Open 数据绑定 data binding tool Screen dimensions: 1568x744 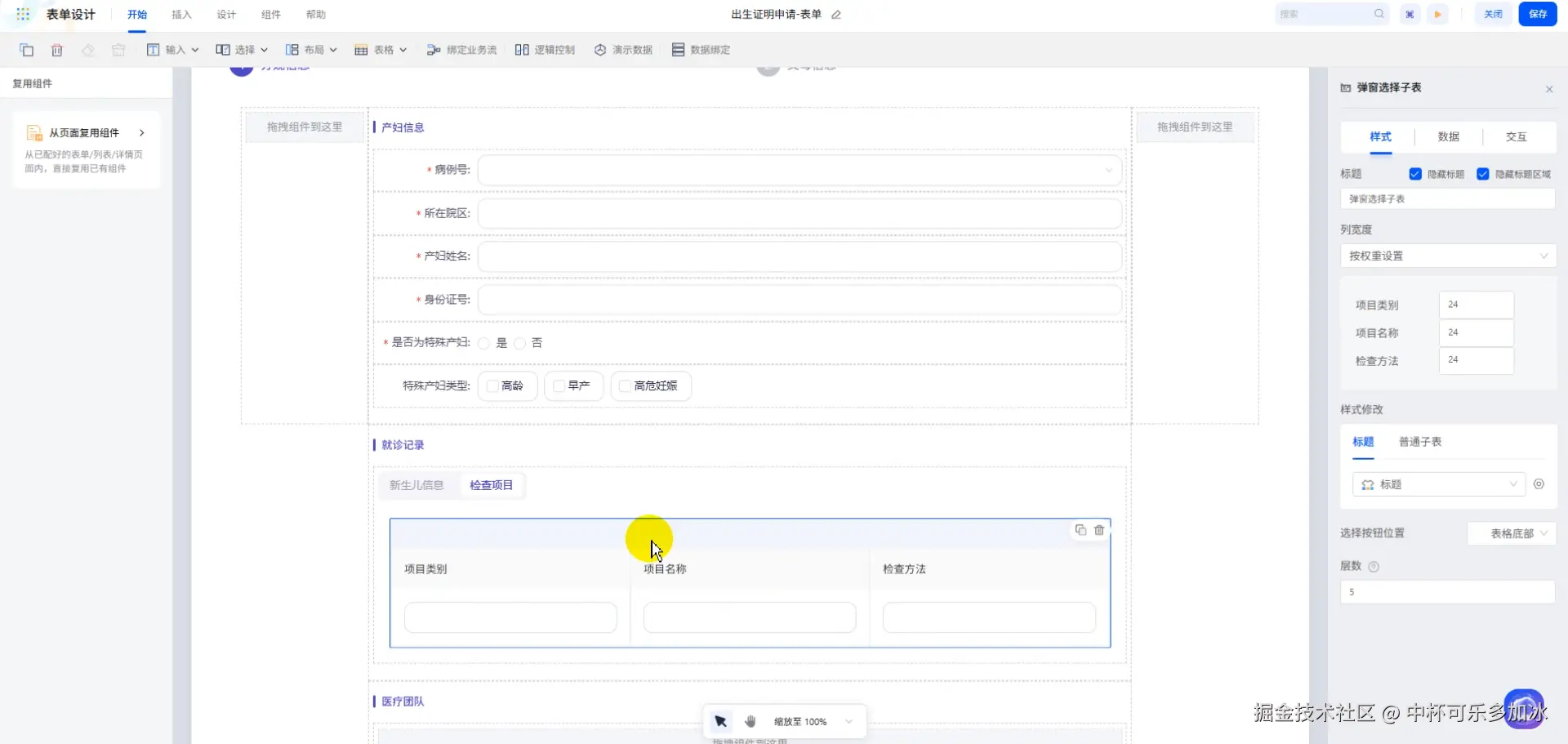pyautogui.click(x=701, y=50)
